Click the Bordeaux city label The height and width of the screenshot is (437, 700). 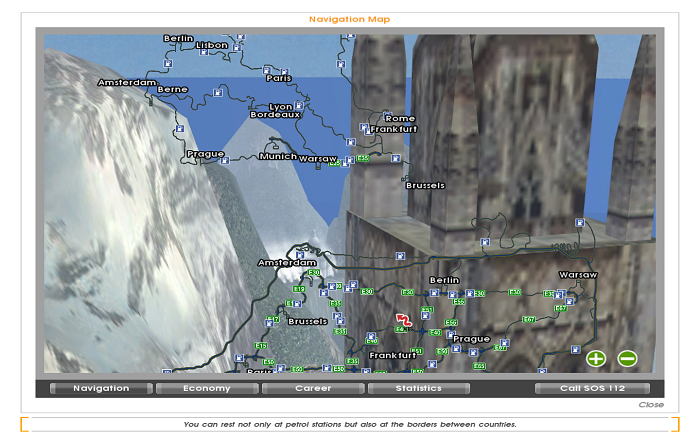(x=275, y=115)
